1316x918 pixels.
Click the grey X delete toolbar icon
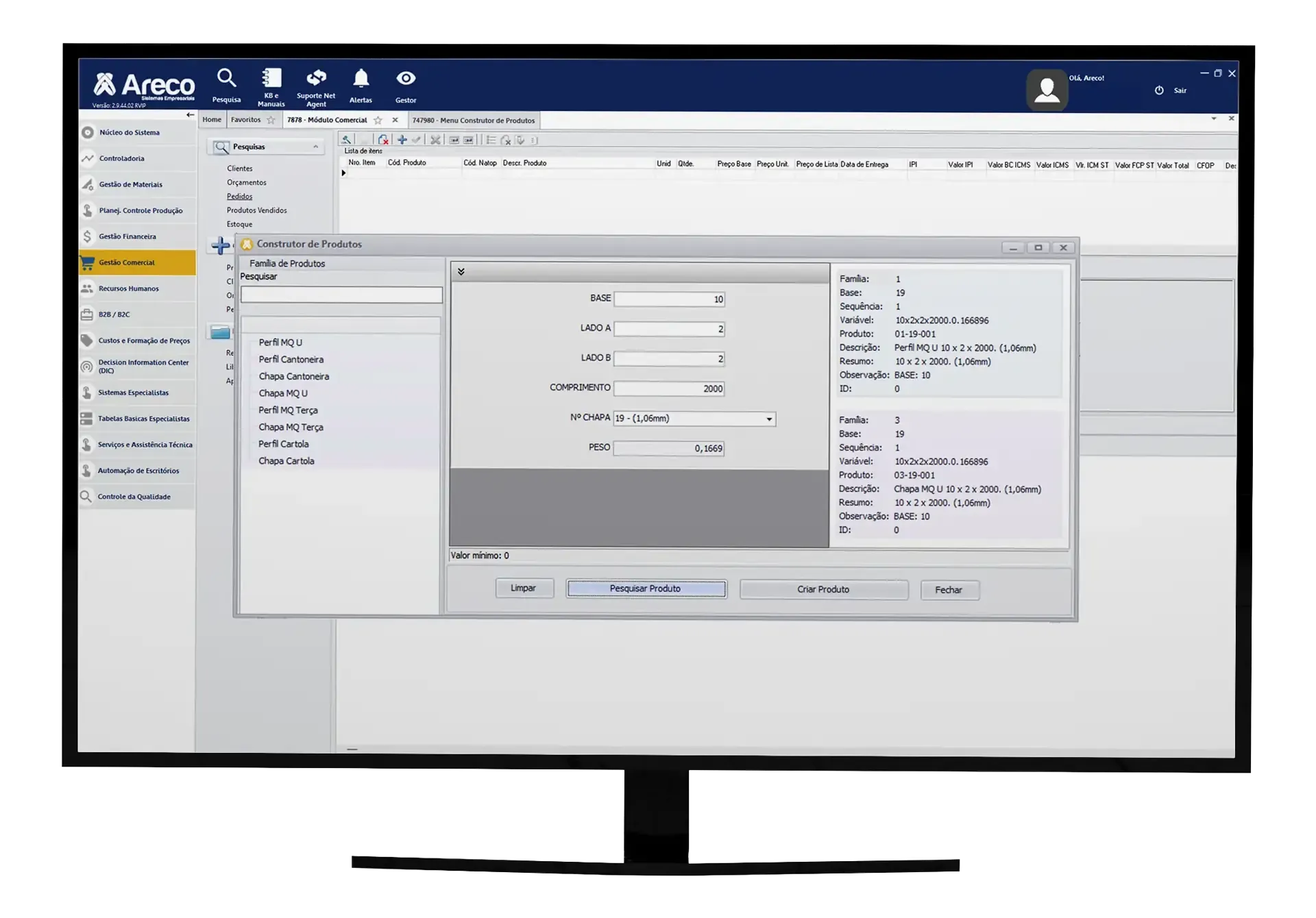point(435,140)
